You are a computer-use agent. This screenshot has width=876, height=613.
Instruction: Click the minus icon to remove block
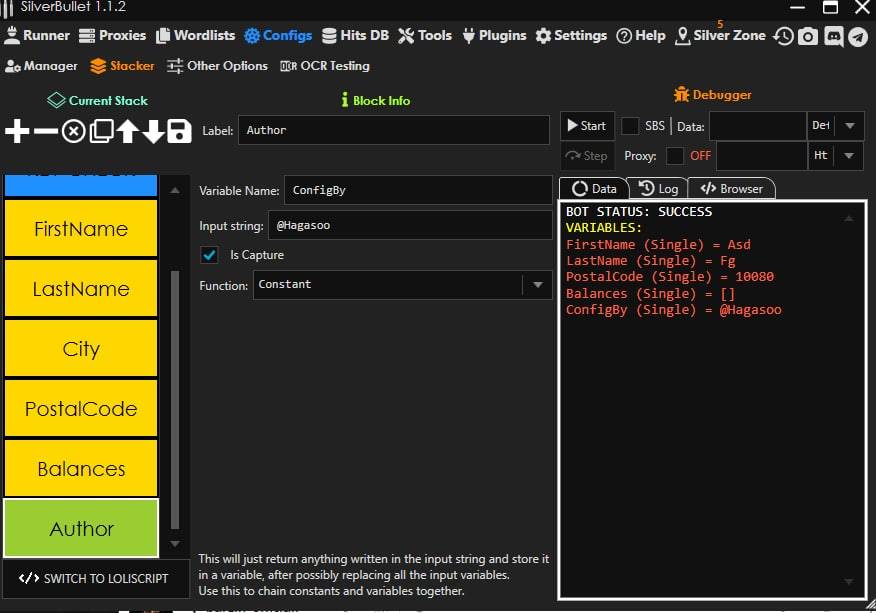tap(46, 131)
